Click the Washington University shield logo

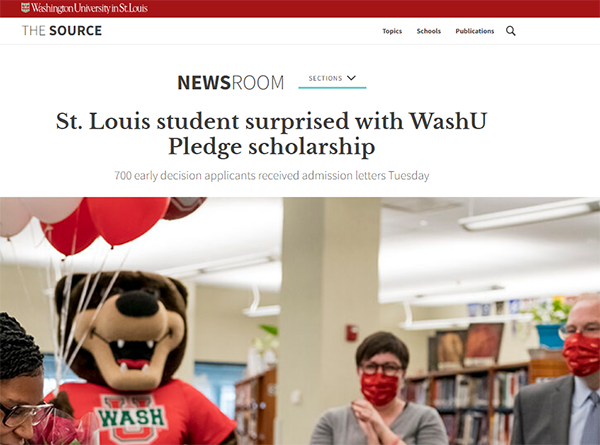(25, 8)
